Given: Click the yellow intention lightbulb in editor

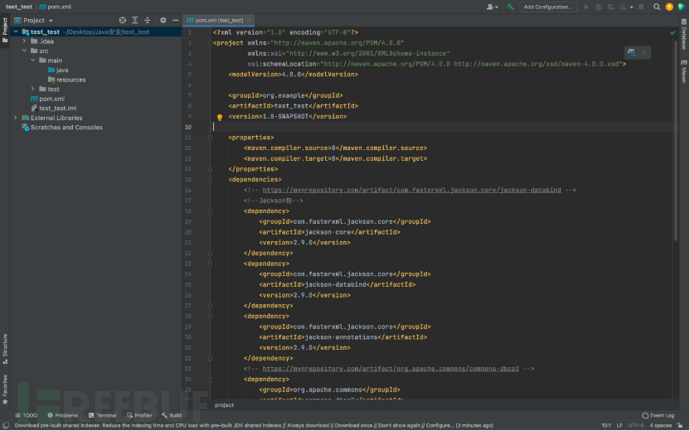Looking at the screenshot, I should click(219, 117).
